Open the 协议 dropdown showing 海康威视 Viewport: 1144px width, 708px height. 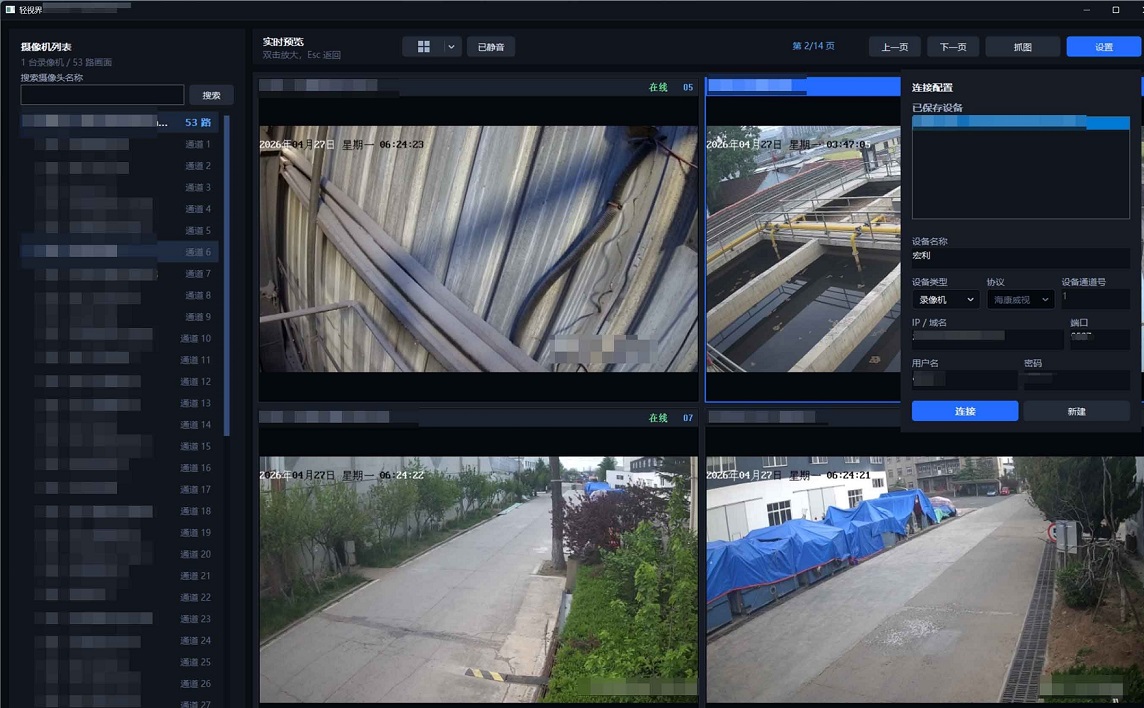[x=1021, y=299]
